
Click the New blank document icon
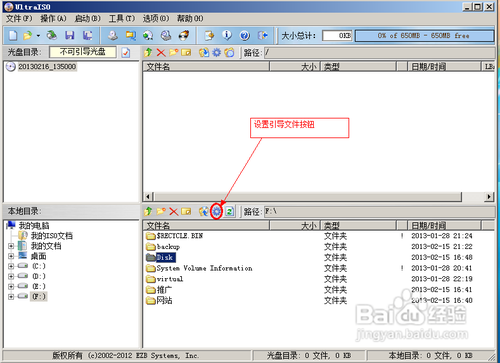click(x=13, y=35)
